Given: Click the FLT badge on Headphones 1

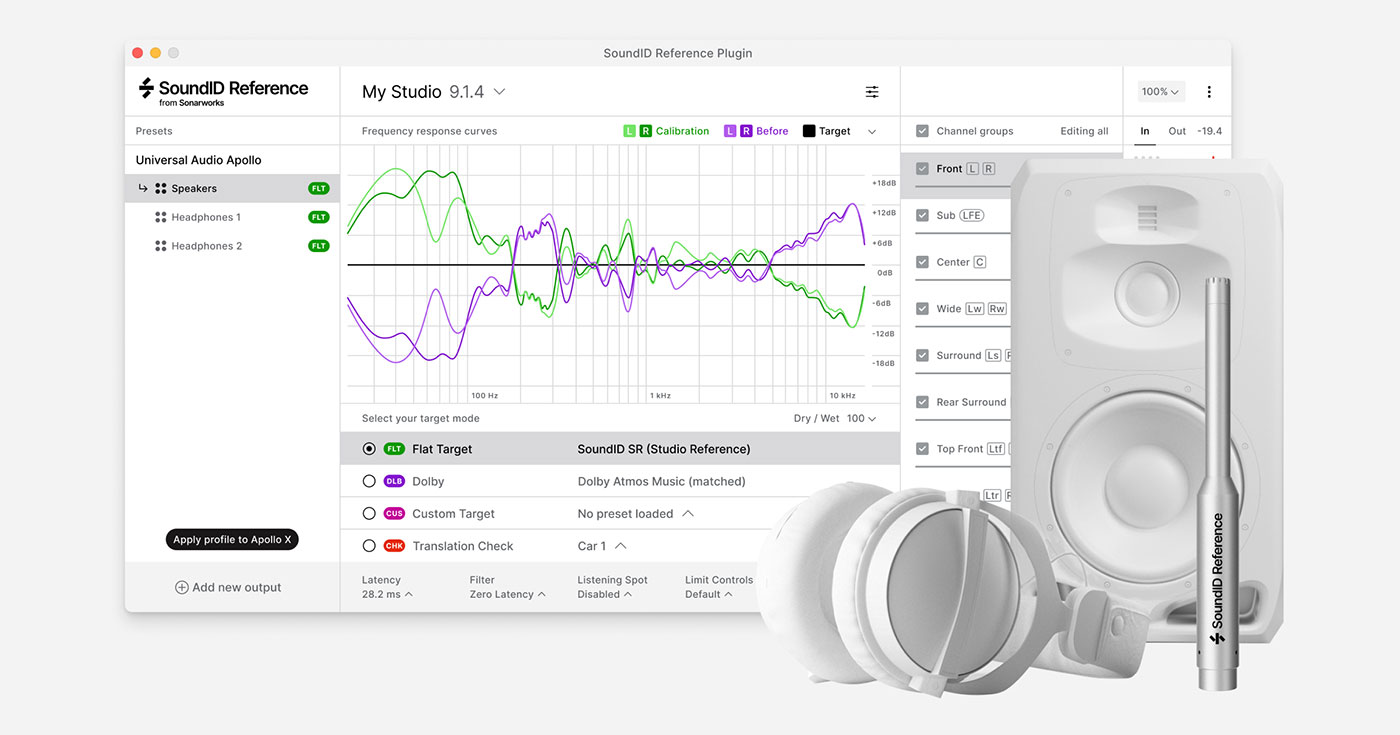Looking at the screenshot, I should pos(318,217).
